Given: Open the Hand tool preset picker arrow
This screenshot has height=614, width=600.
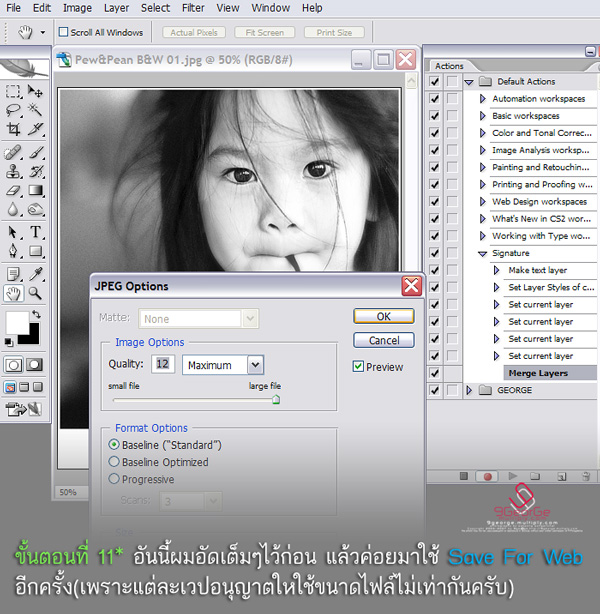Looking at the screenshot, I should tap(43, 32).
